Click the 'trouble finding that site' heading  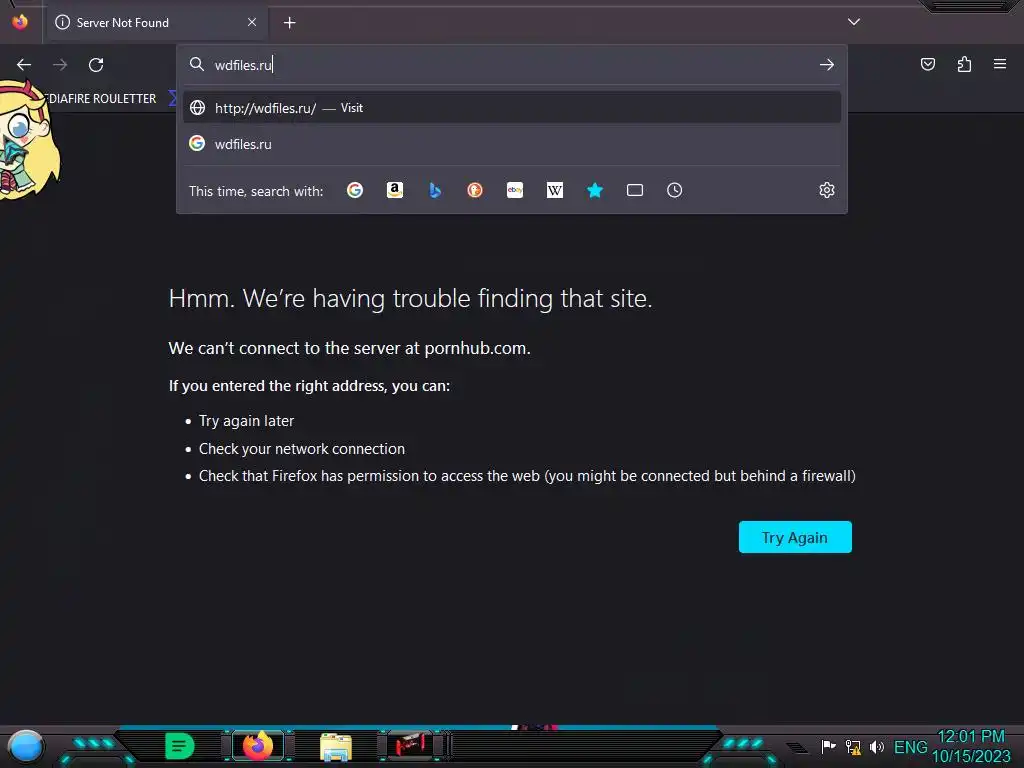(410, 298)
